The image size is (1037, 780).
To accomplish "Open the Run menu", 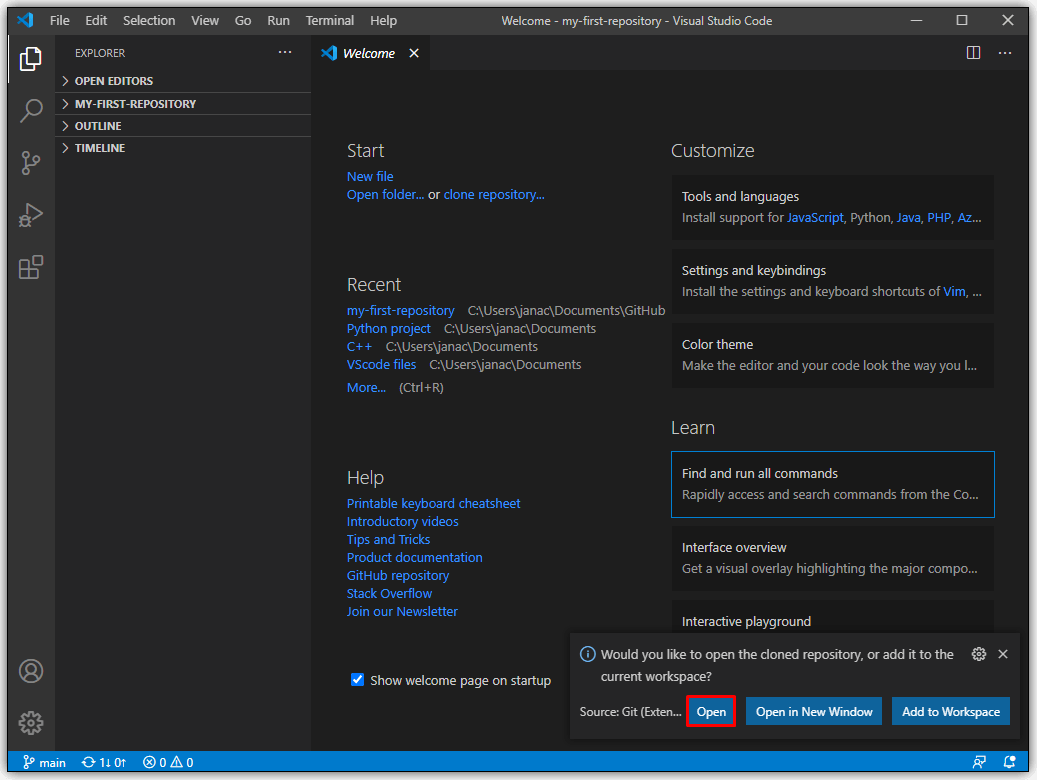I will [x=278, y=21].
